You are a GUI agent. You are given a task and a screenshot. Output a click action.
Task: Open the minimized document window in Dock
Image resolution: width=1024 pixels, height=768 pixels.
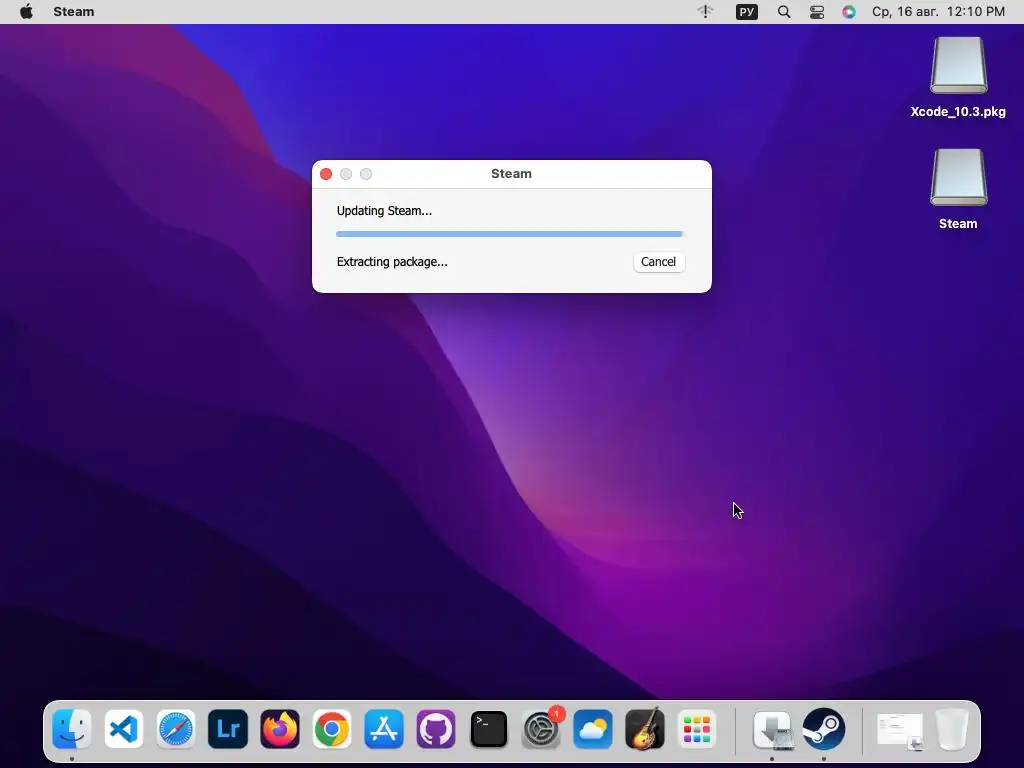(900, 730)
